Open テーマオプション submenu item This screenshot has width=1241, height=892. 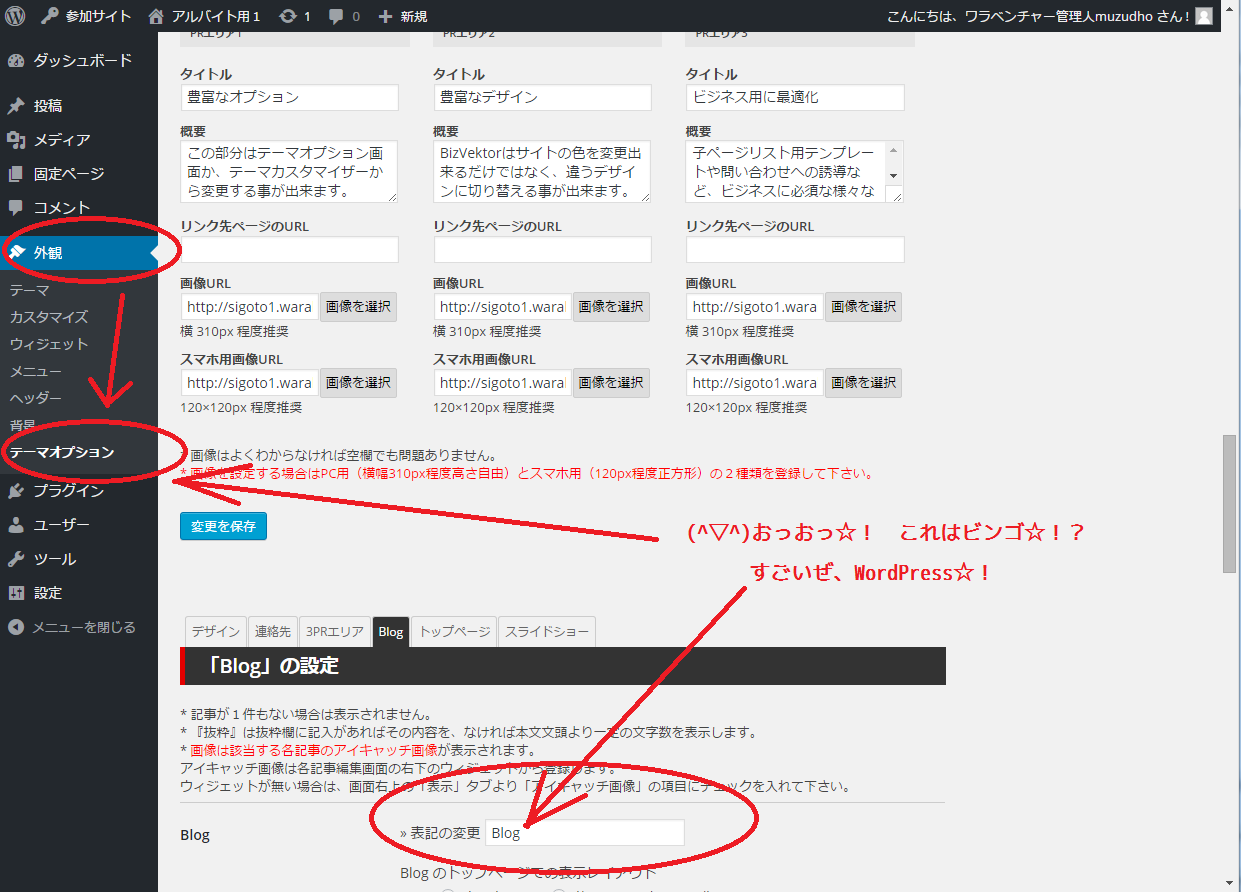pyautogui.click(x=62, y=452)
